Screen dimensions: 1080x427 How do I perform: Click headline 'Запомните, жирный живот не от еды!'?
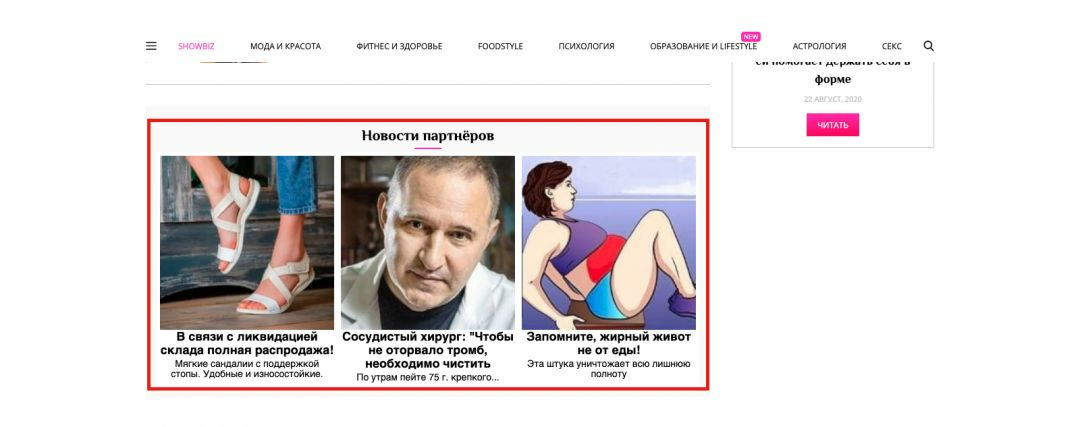coord(609,344)
